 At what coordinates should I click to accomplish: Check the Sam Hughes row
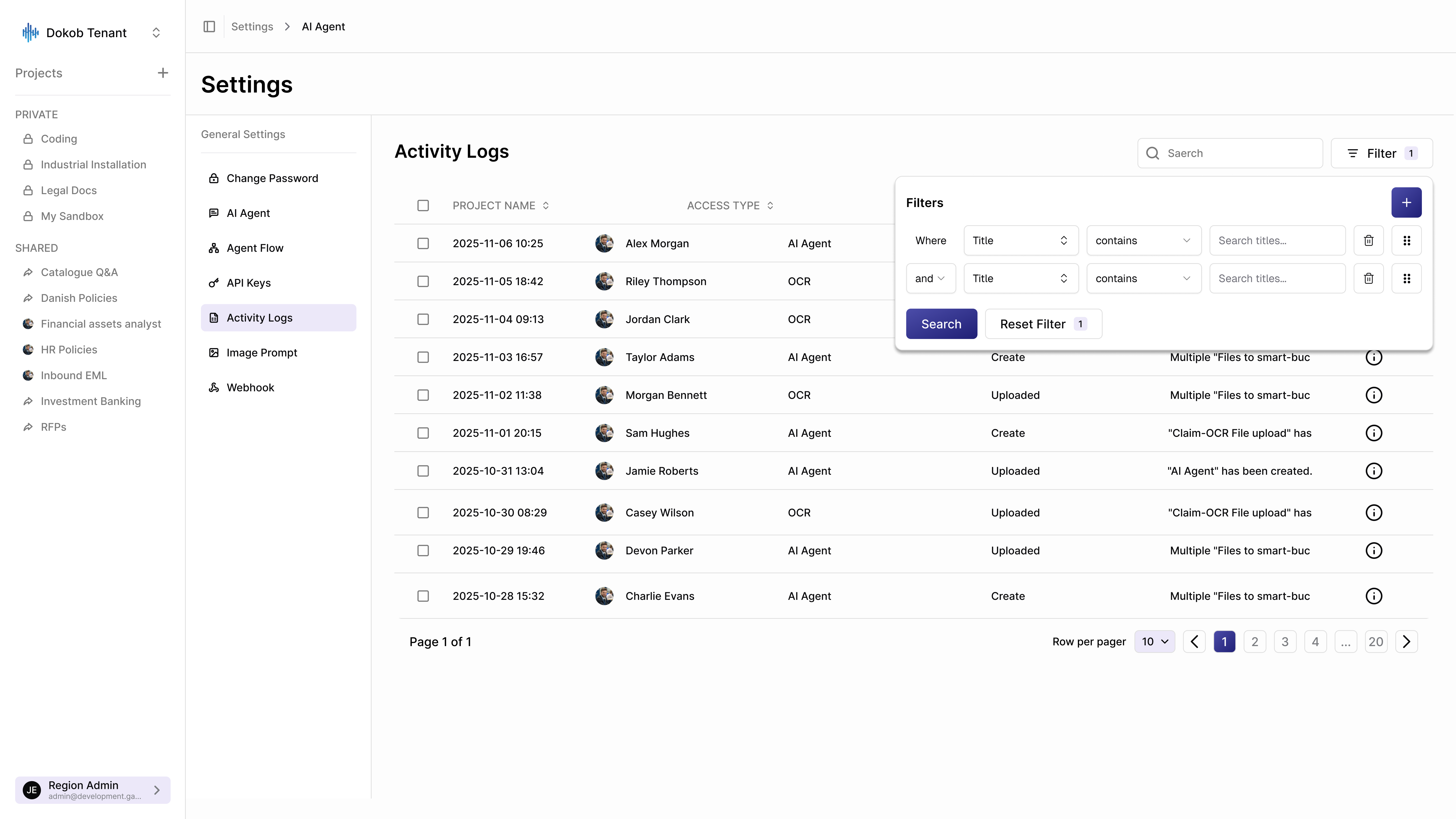[423, 433]
